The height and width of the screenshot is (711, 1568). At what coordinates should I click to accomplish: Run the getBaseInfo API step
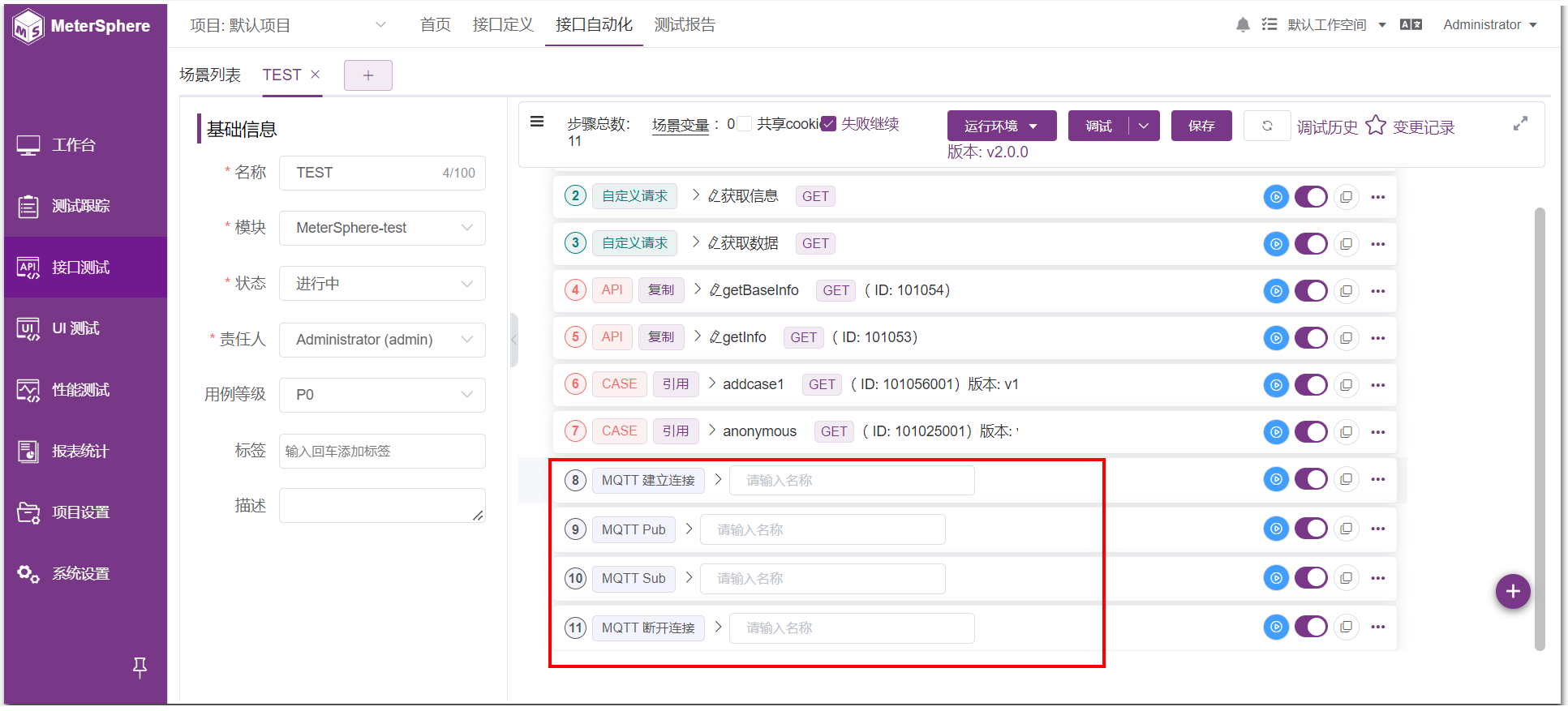[1276, 291]
